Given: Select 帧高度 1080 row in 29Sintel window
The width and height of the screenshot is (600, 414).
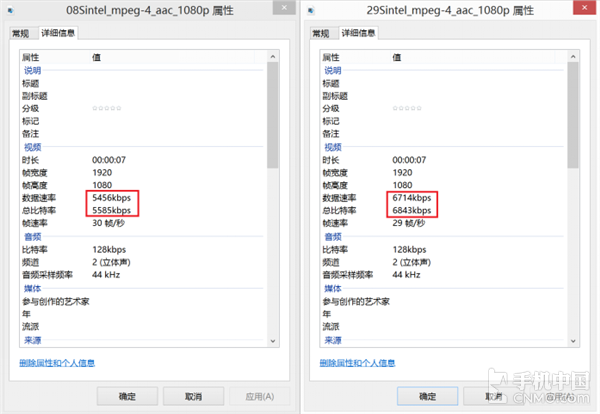Looking at the screenshot, I should 444,185.
